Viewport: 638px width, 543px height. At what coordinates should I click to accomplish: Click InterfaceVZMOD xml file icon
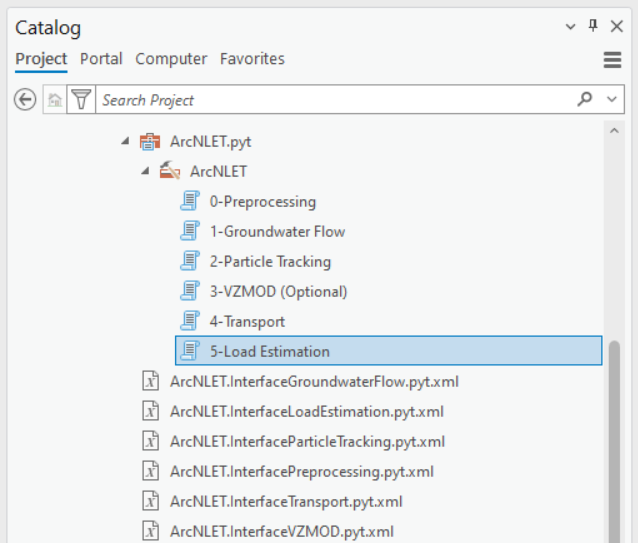tap(151, 531)
